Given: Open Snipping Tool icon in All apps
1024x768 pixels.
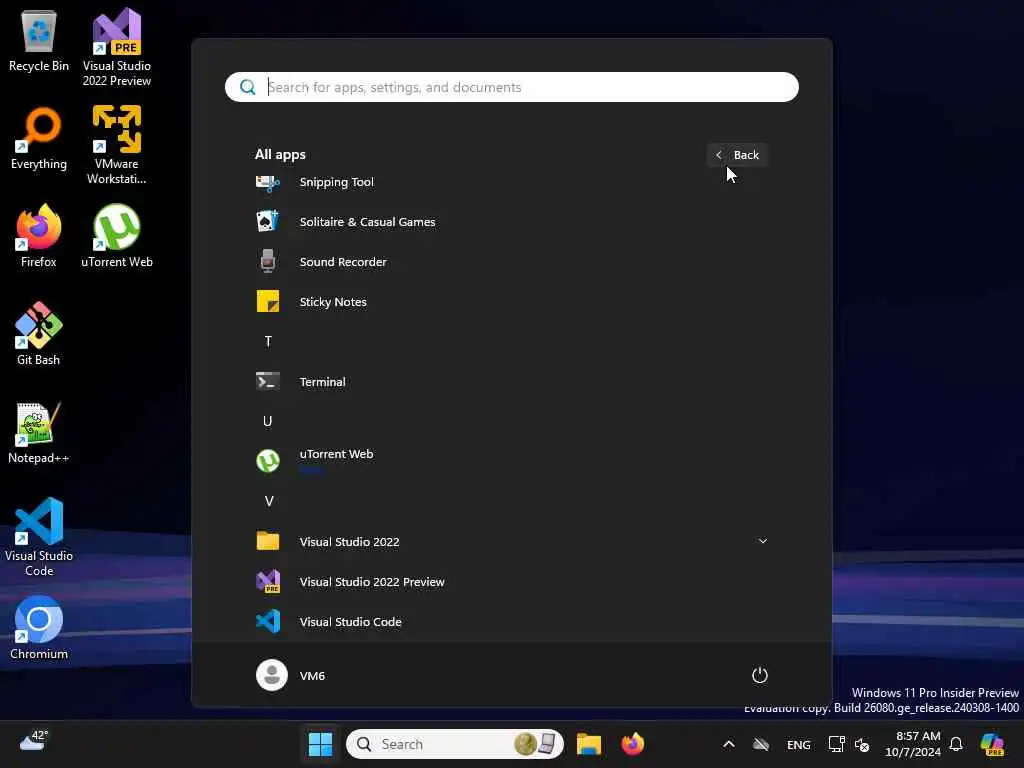Looking at the screenshot, I should 268,183.
